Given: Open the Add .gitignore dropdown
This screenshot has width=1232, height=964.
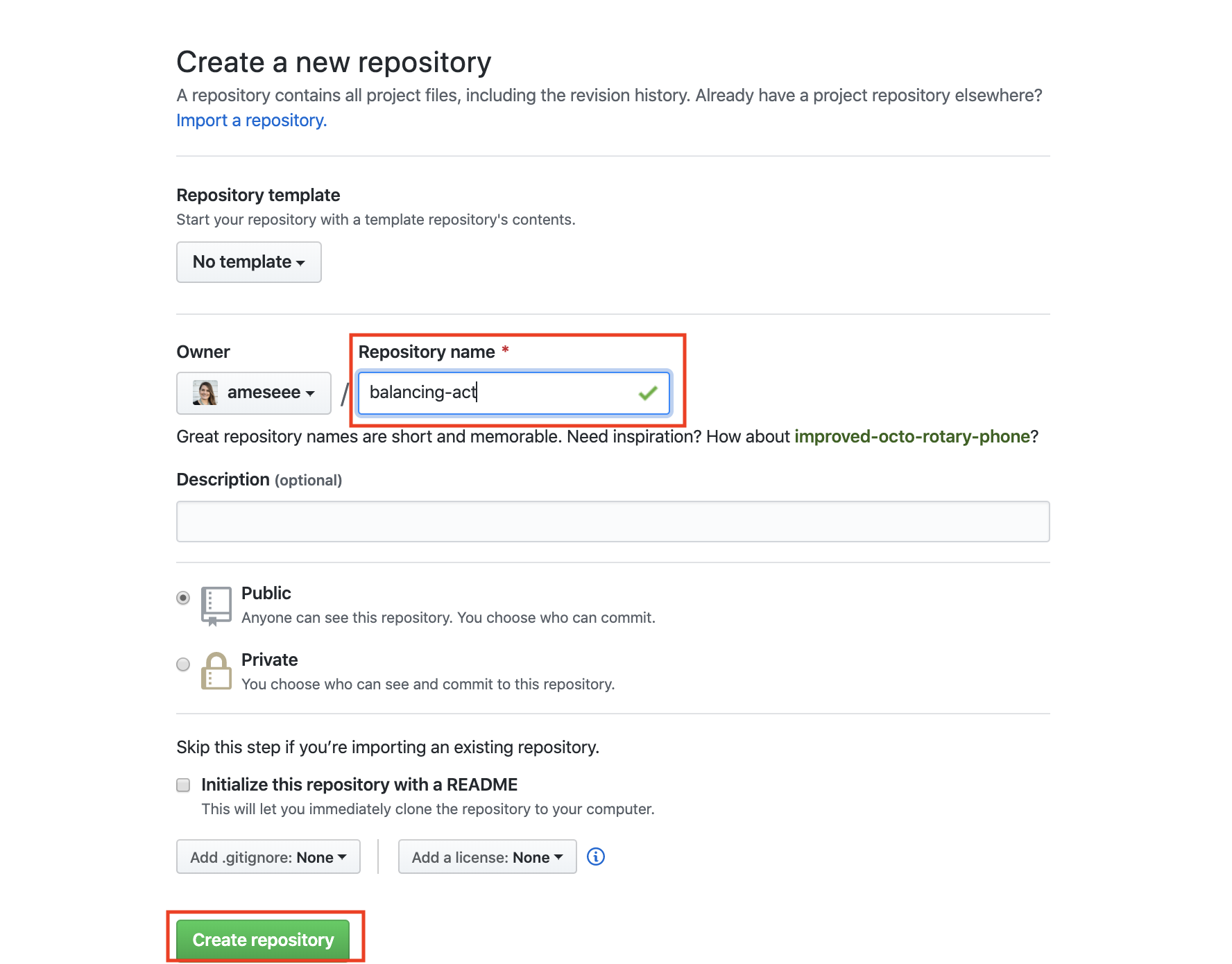Looking at the screenshot, I should 268,857.
